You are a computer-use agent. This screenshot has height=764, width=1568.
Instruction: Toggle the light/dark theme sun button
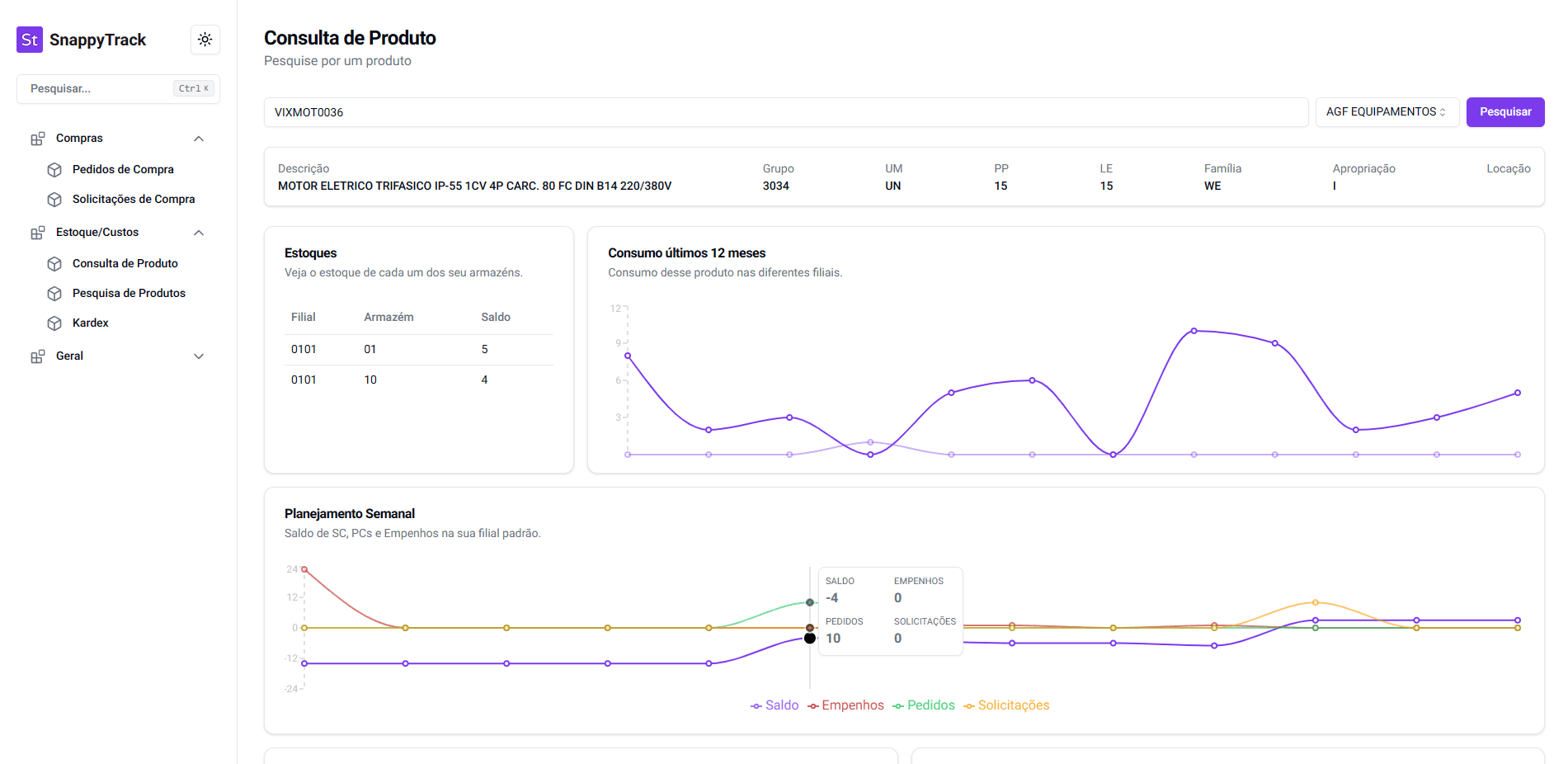tap(205, 40)
